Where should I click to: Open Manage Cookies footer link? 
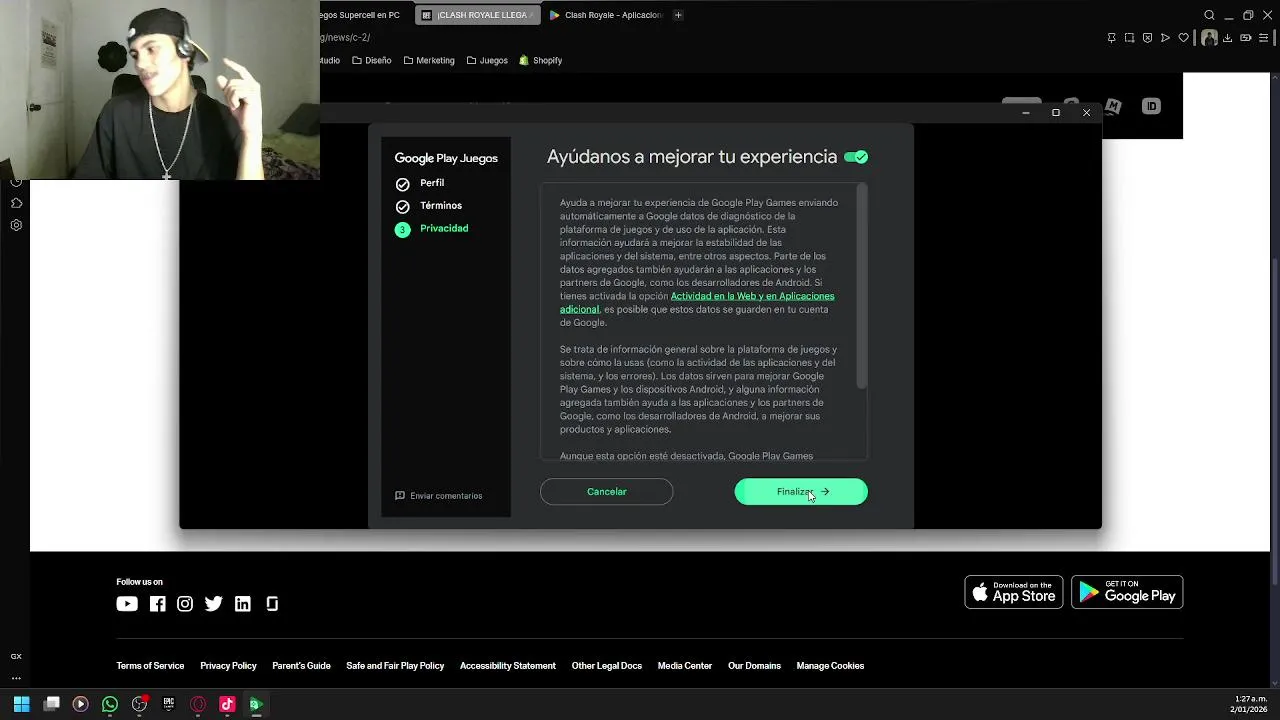(x=830, y=666)
